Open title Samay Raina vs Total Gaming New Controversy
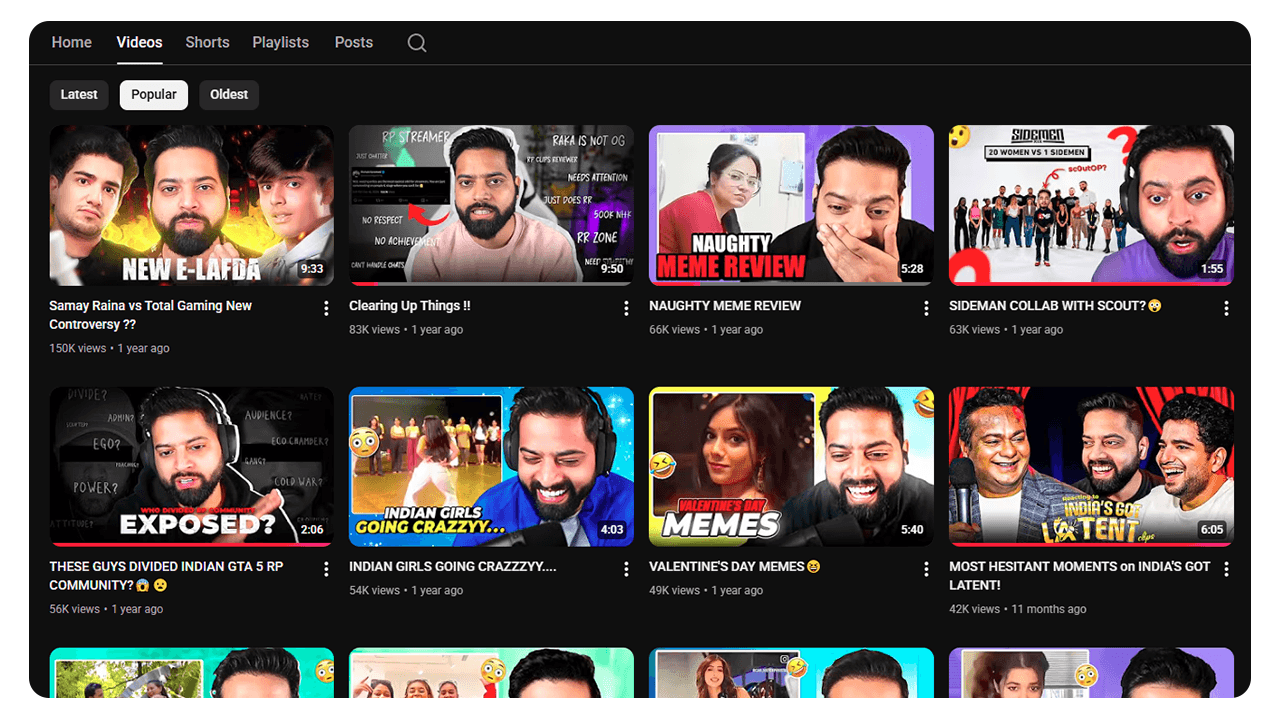This screenshot has height=720, width=1280. (150, 315)
